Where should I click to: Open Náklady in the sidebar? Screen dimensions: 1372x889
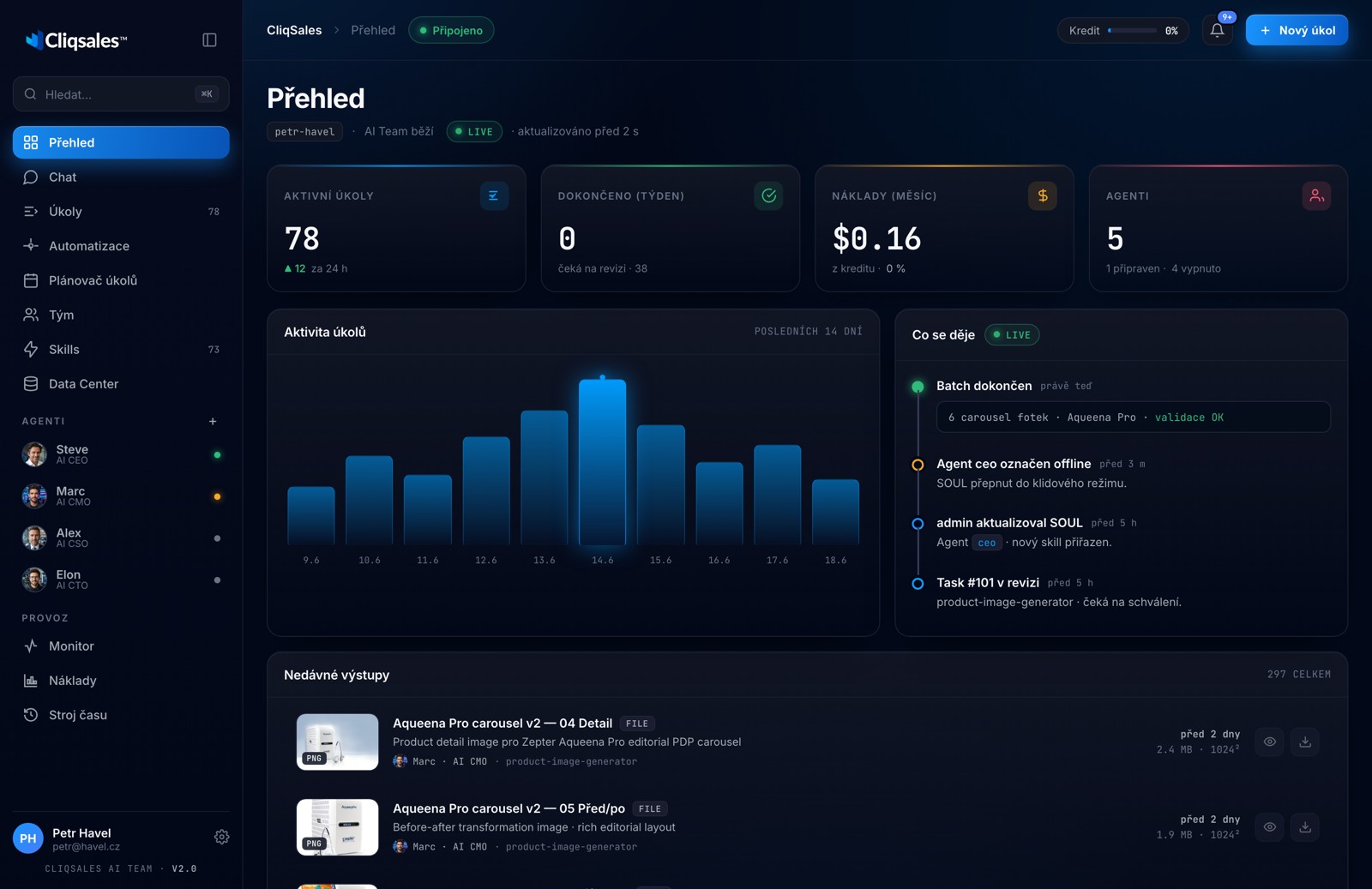click(x=121, y=681)
